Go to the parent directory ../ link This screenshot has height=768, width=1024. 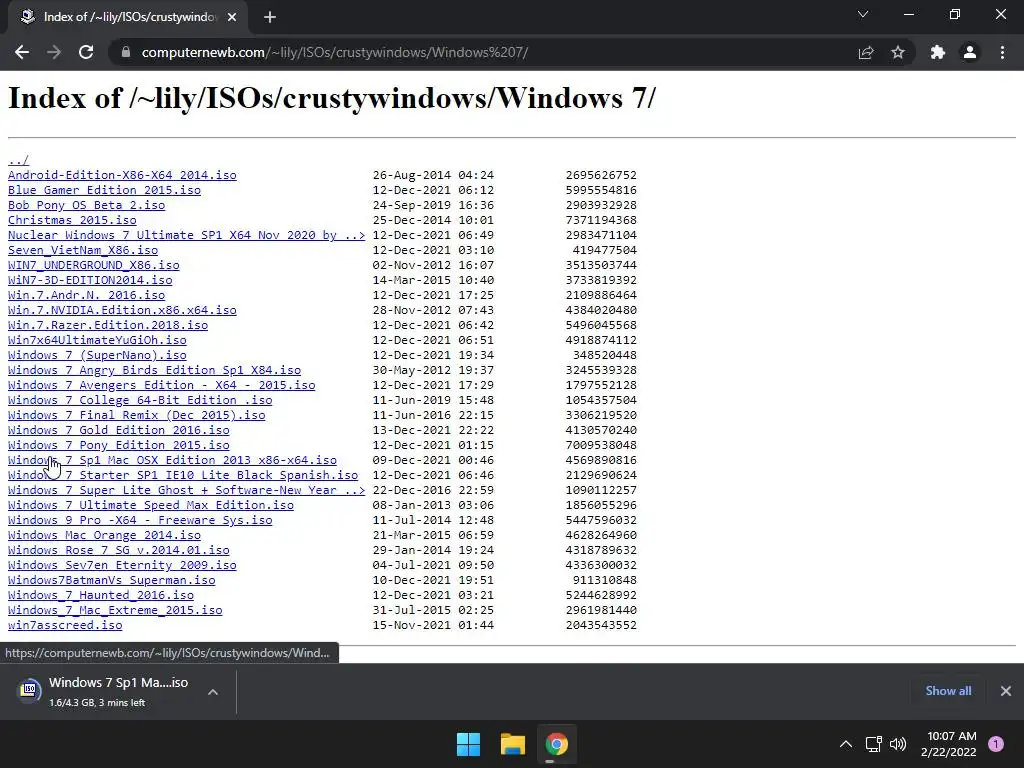pyautogui.click(x=18, y=160)
